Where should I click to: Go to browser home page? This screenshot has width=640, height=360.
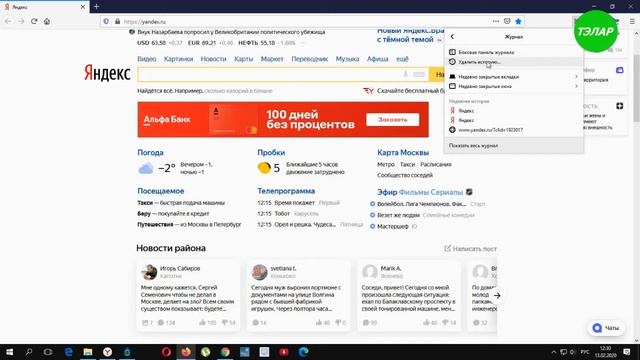(47, 21)
